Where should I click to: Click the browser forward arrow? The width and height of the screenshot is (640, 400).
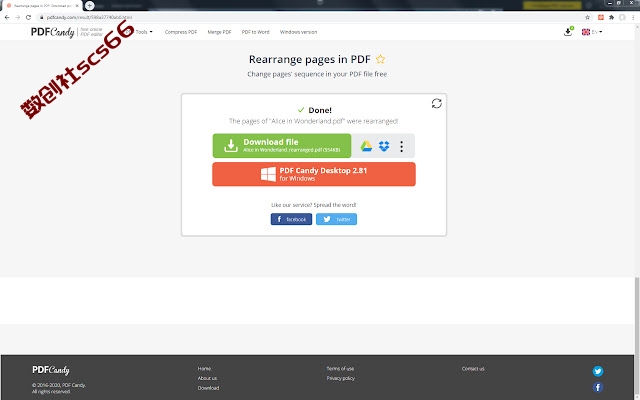tap(18, 17)
